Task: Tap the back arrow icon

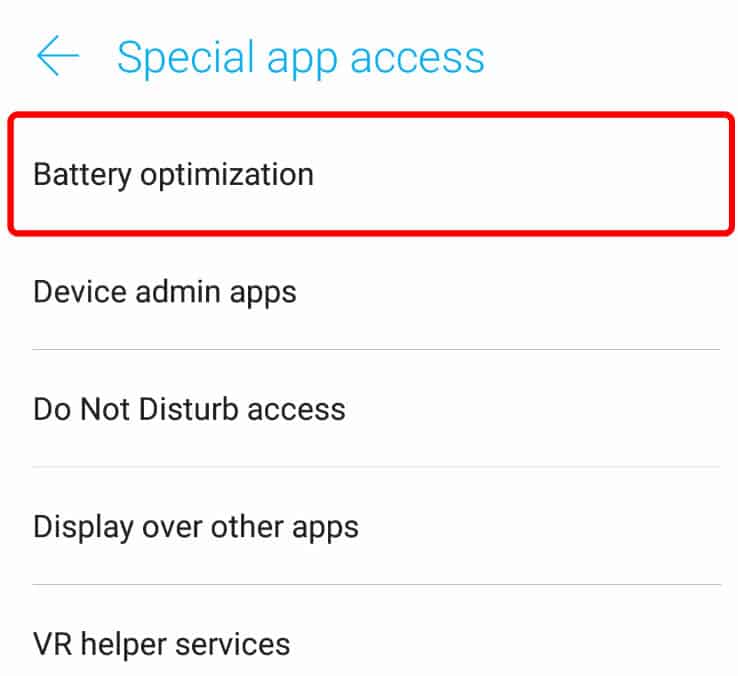Action: pos(58,57)
